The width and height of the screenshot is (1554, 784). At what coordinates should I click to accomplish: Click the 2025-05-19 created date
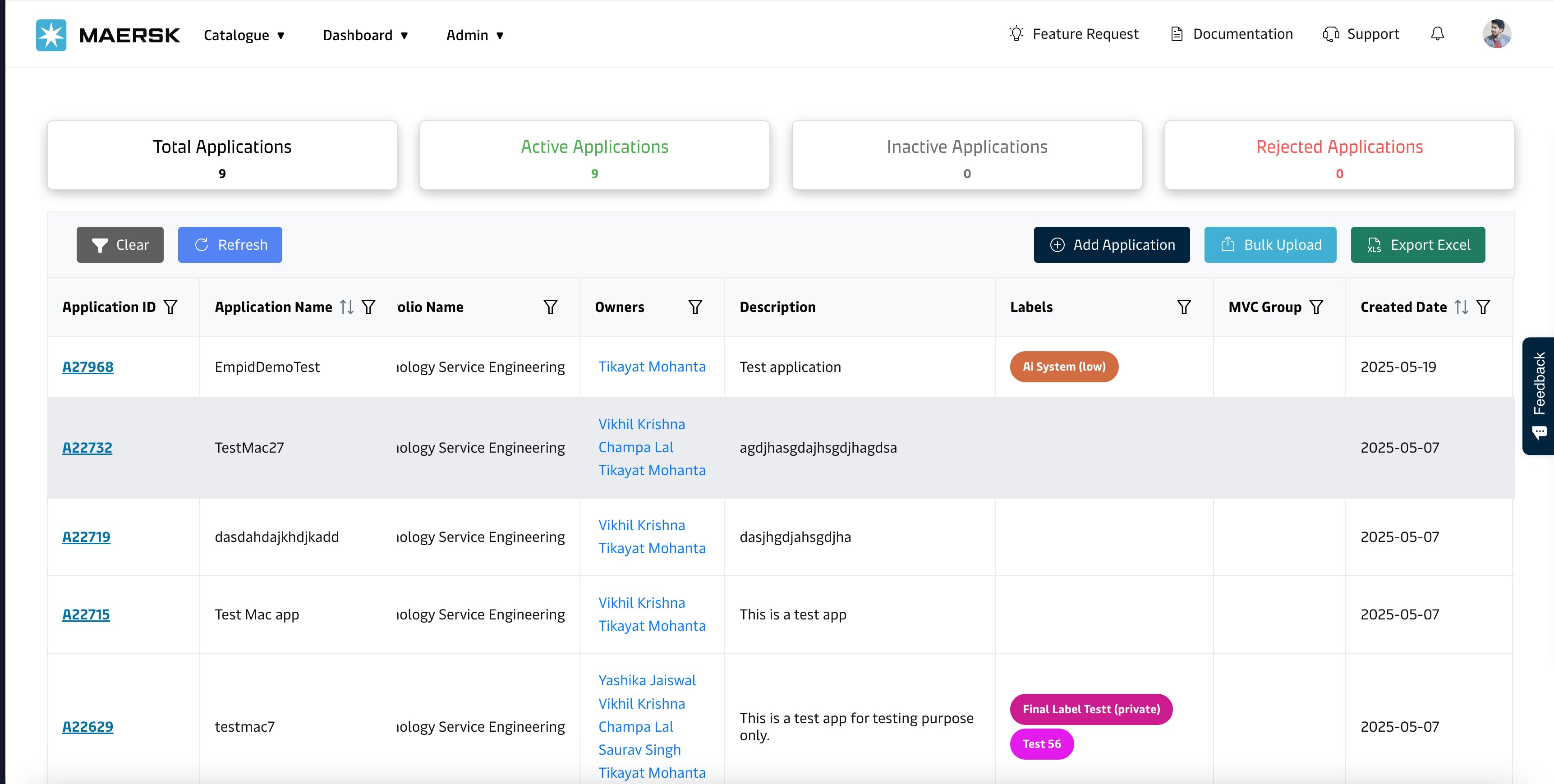click(1398, 367)
